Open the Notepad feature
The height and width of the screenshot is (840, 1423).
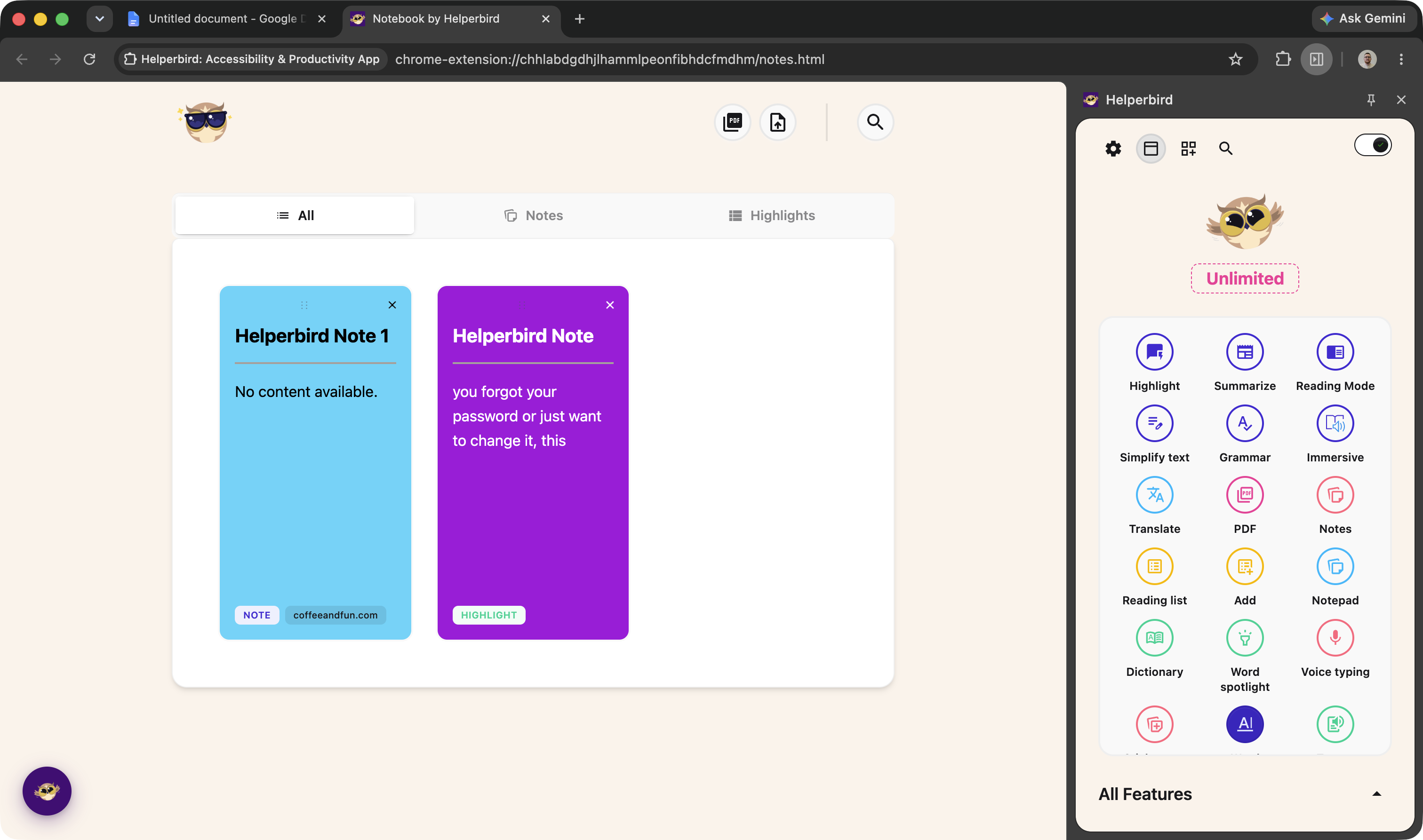pyautogui.click(x=1335, y=566)
